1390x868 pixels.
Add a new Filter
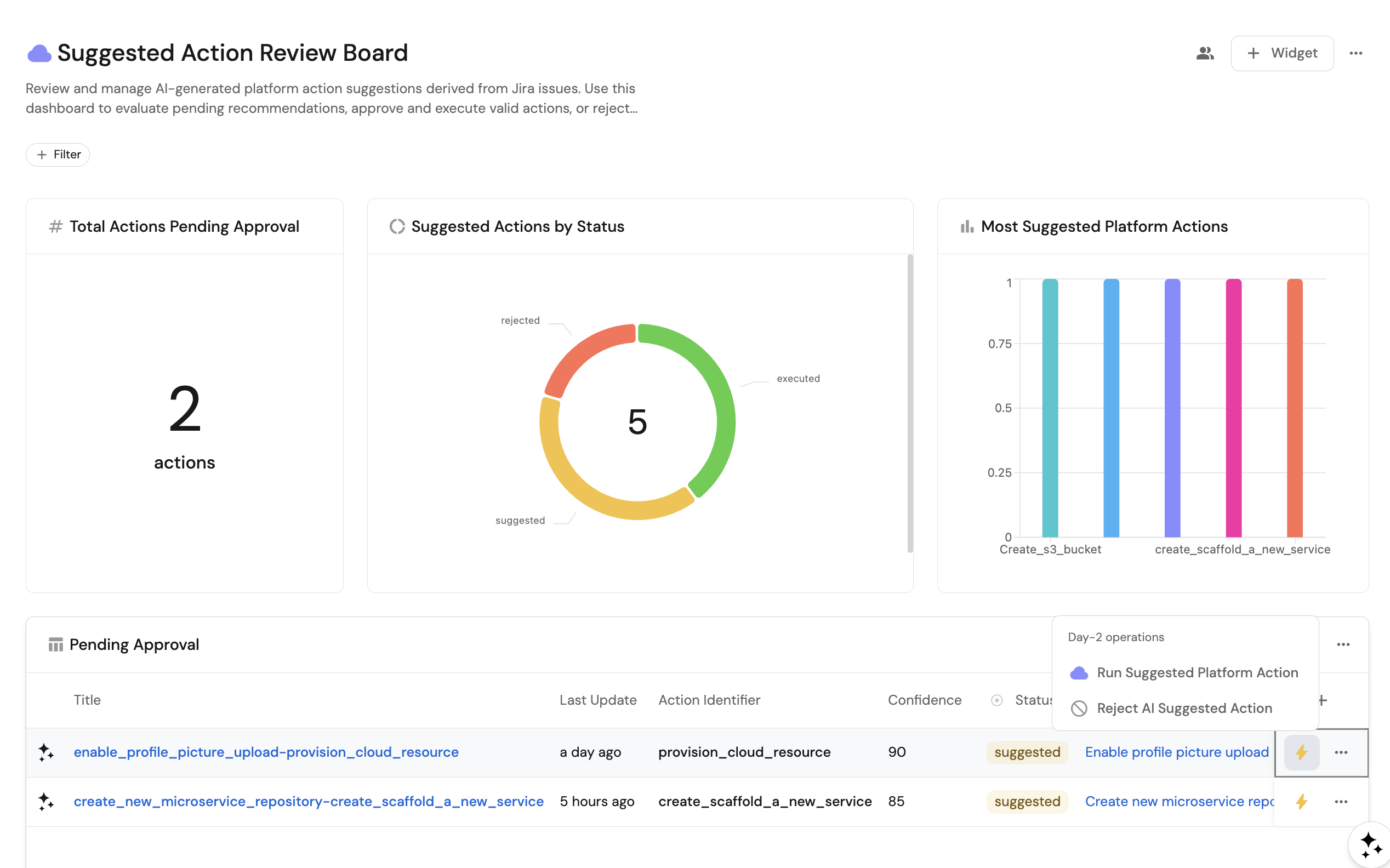tap(58, 155)
